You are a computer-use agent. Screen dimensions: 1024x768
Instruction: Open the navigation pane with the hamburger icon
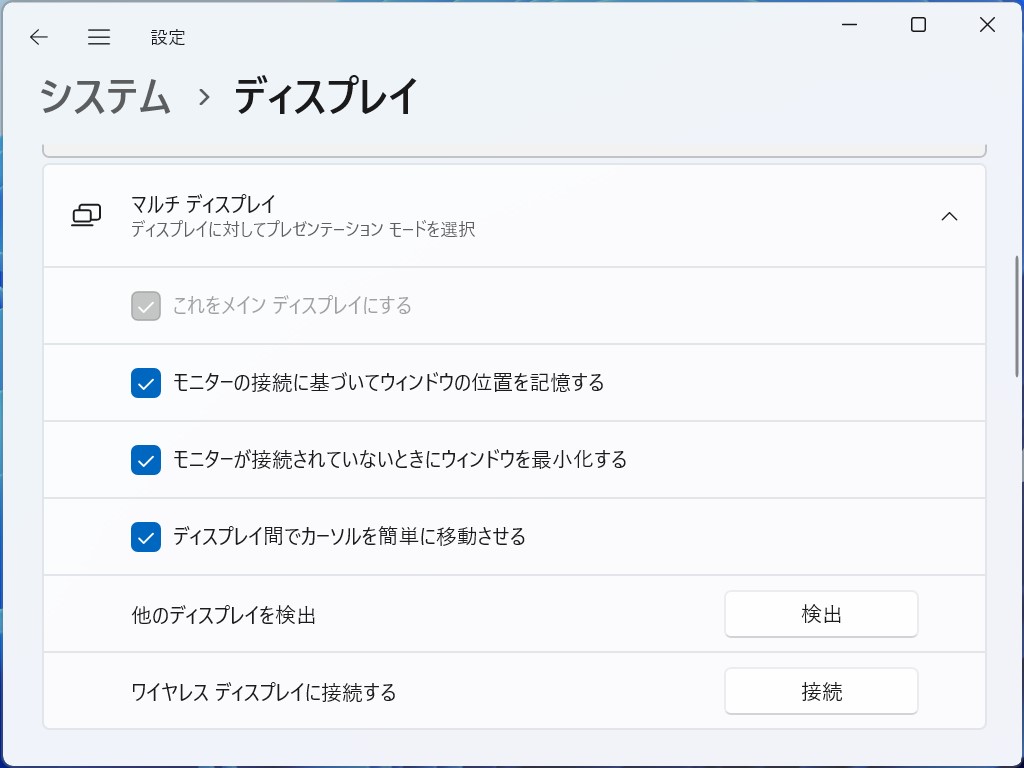[x=99, y=37]
